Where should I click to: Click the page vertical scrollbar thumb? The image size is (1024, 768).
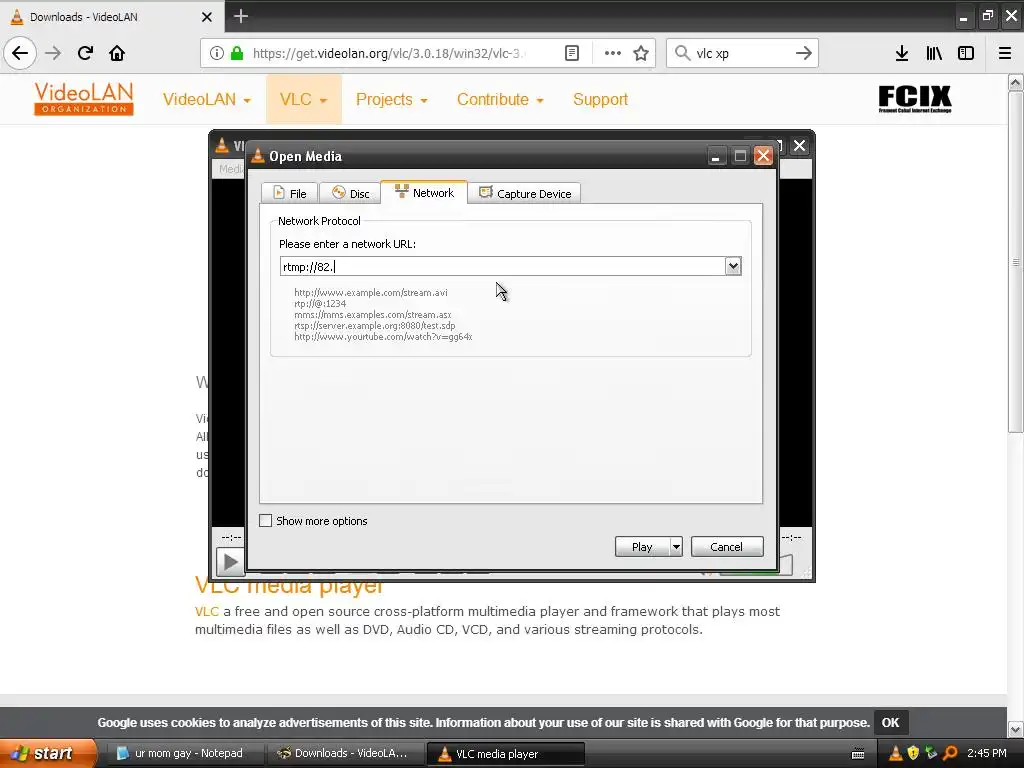[1015, 261]
